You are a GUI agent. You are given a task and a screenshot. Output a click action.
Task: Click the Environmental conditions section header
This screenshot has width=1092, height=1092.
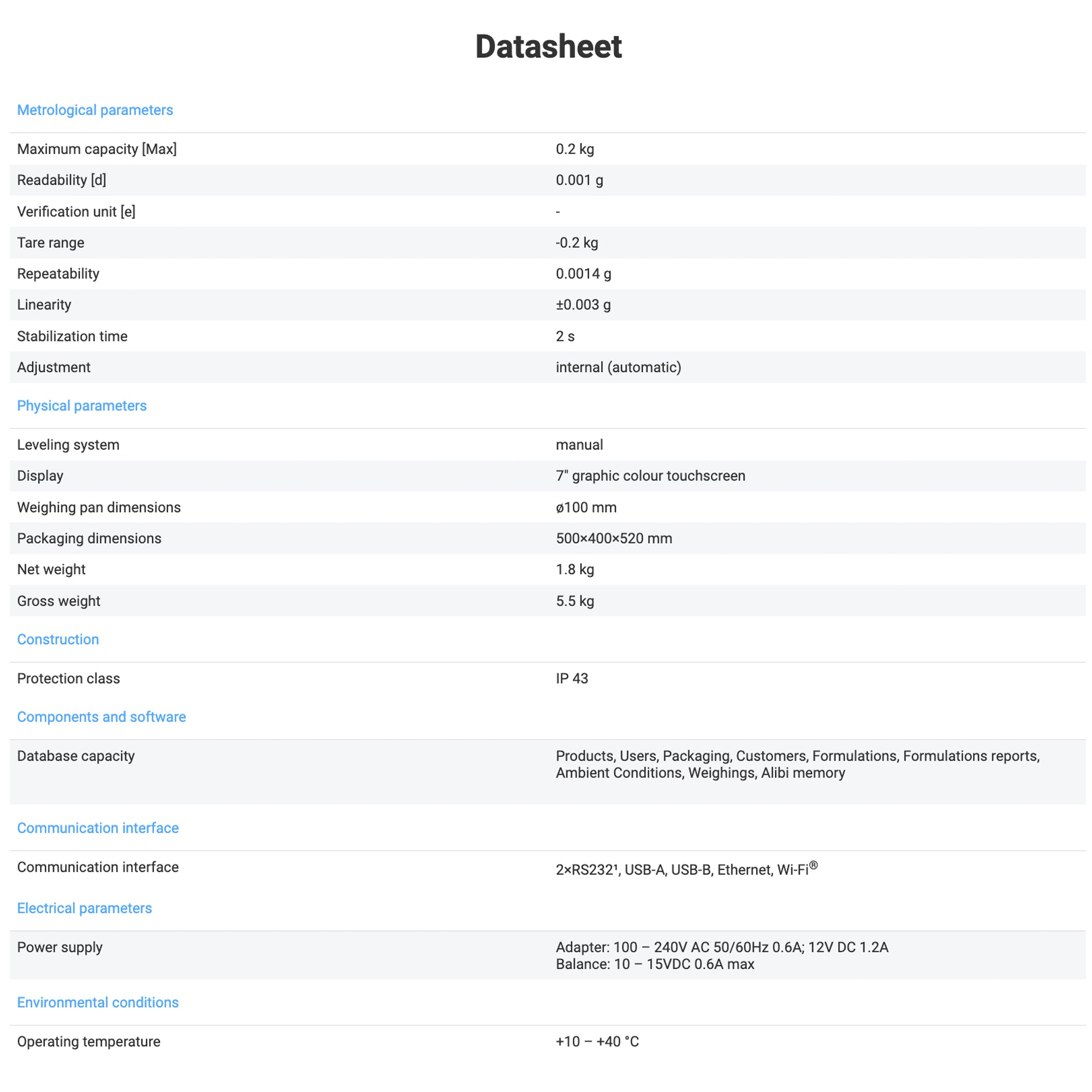(x=97, y=1002)
